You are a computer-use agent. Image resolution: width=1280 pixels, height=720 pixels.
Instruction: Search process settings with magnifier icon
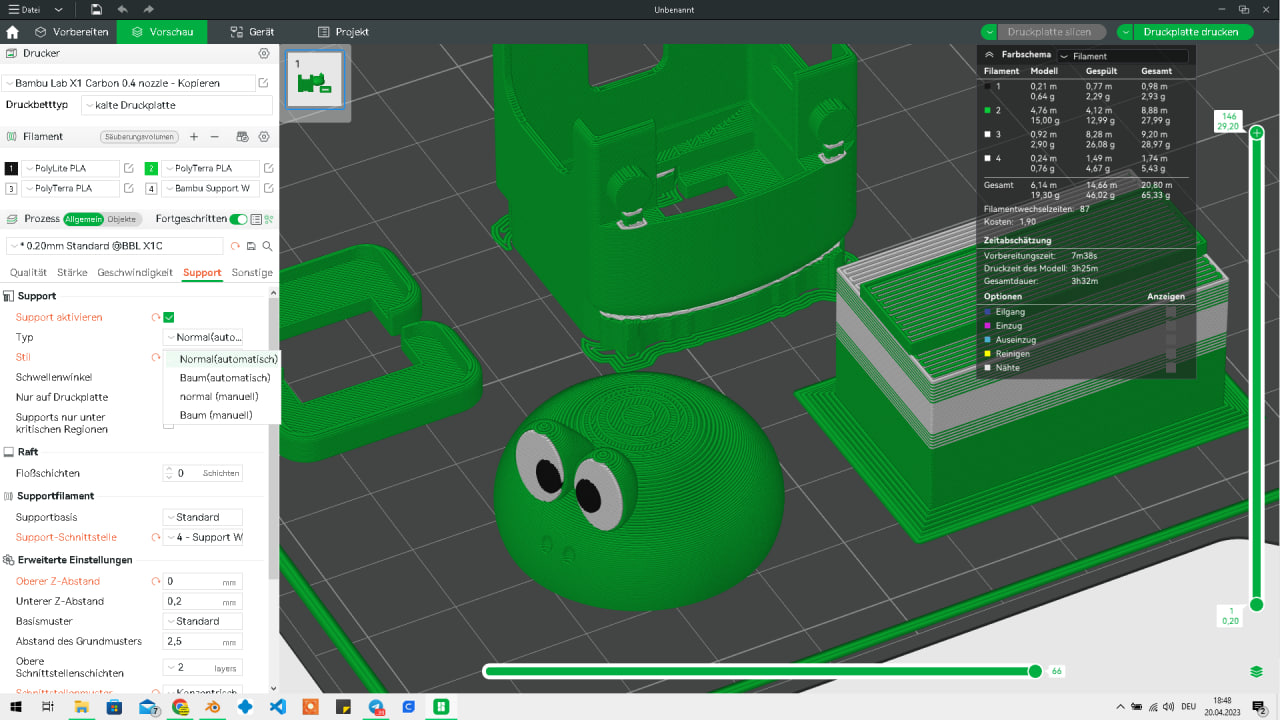(267, 245)
